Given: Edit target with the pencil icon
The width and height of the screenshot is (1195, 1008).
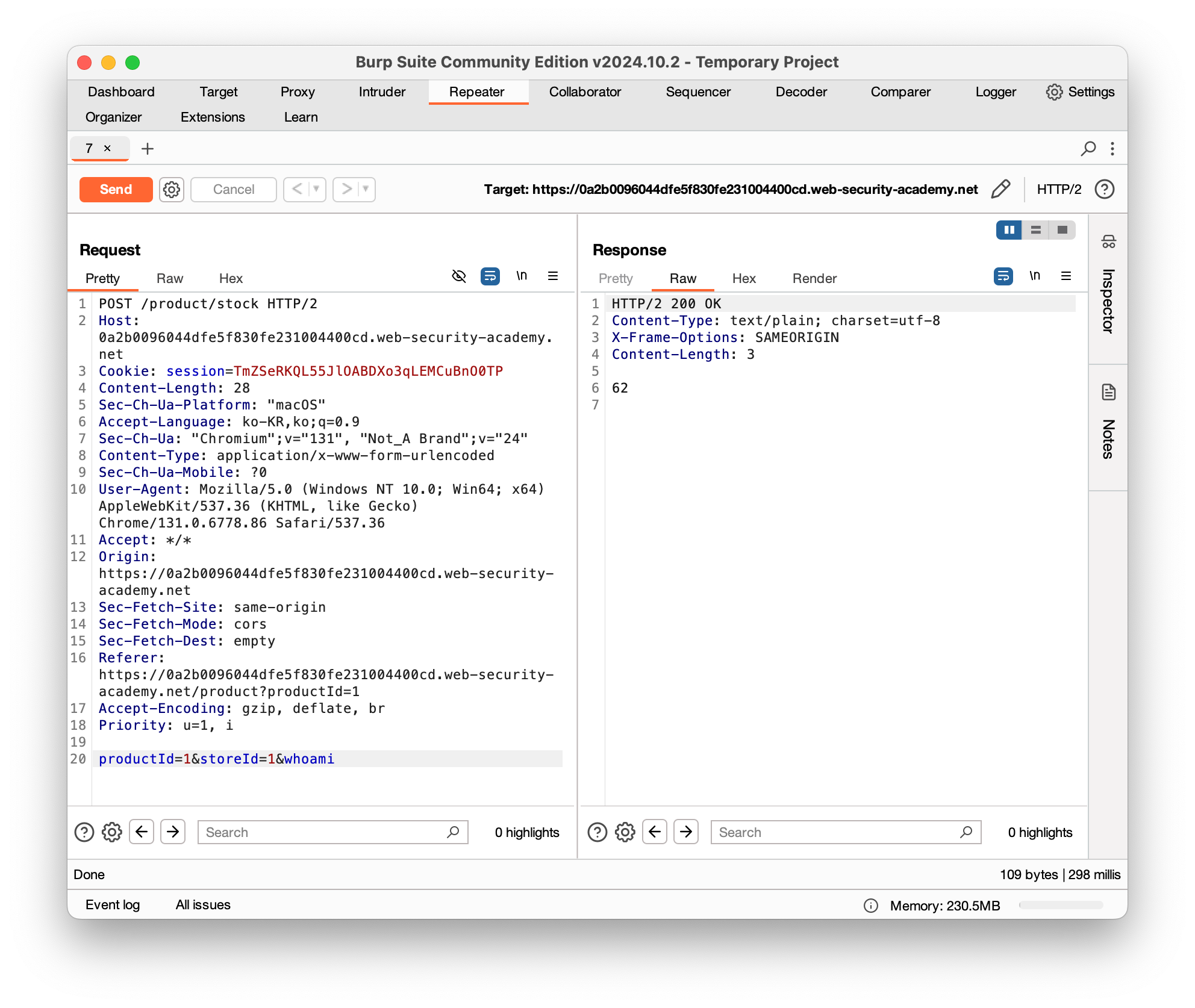Looking at the screenshot, I should pyautogui.click(x=1000, y=190).
